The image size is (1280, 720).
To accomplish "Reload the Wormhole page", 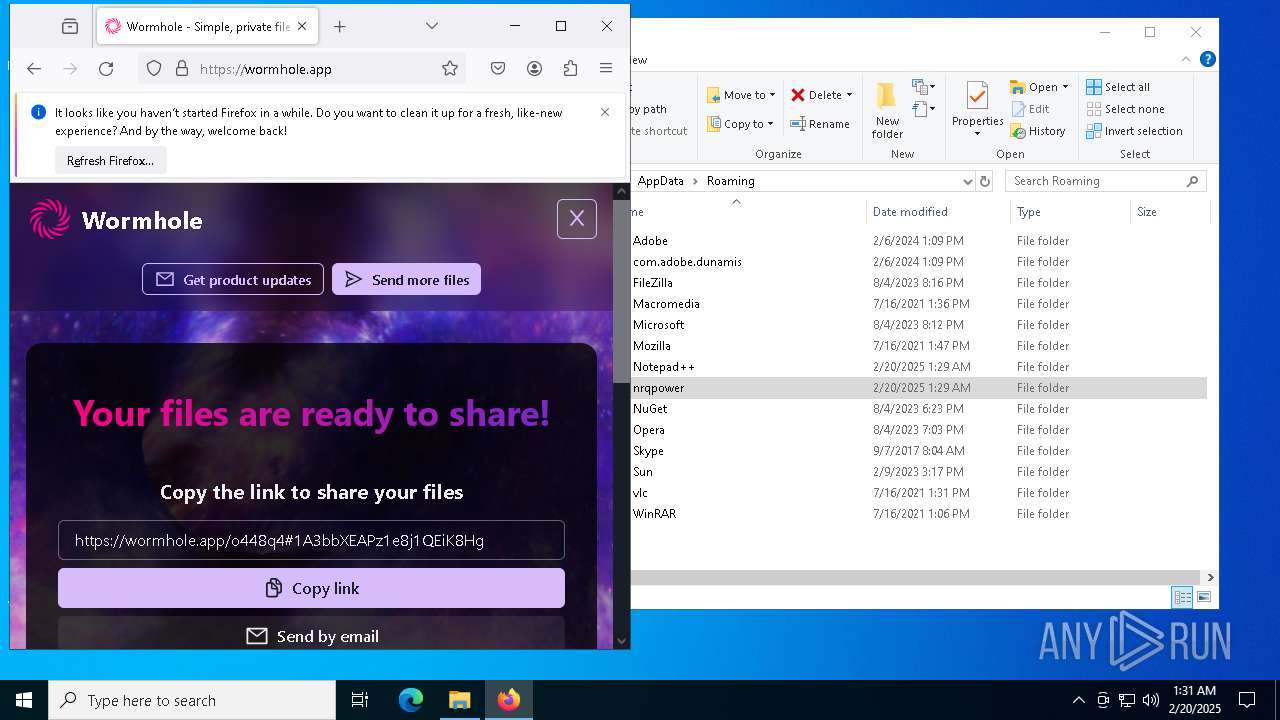I will 106,68.
